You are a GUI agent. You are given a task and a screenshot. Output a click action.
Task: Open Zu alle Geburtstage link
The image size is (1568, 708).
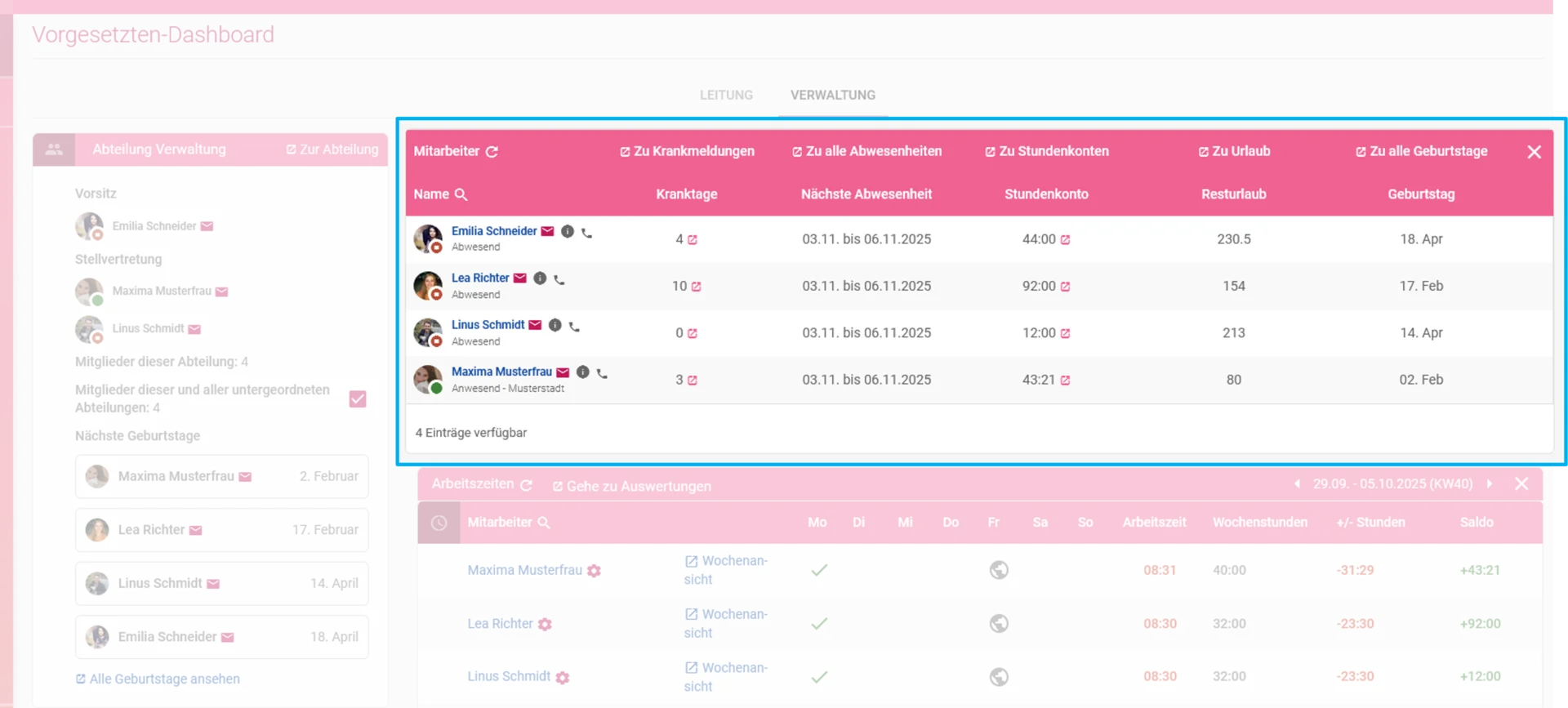pyautogui.click(x=1421, y=151)
